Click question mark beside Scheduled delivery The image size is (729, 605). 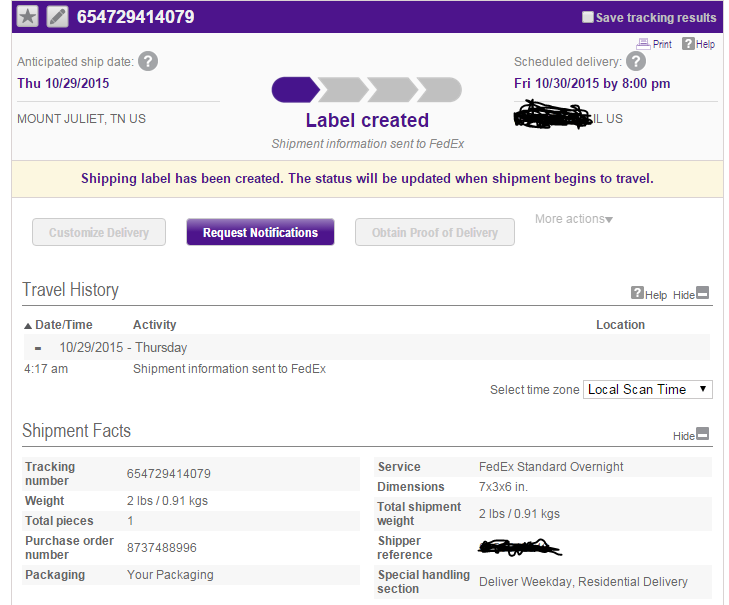click(x=636, y=61)
